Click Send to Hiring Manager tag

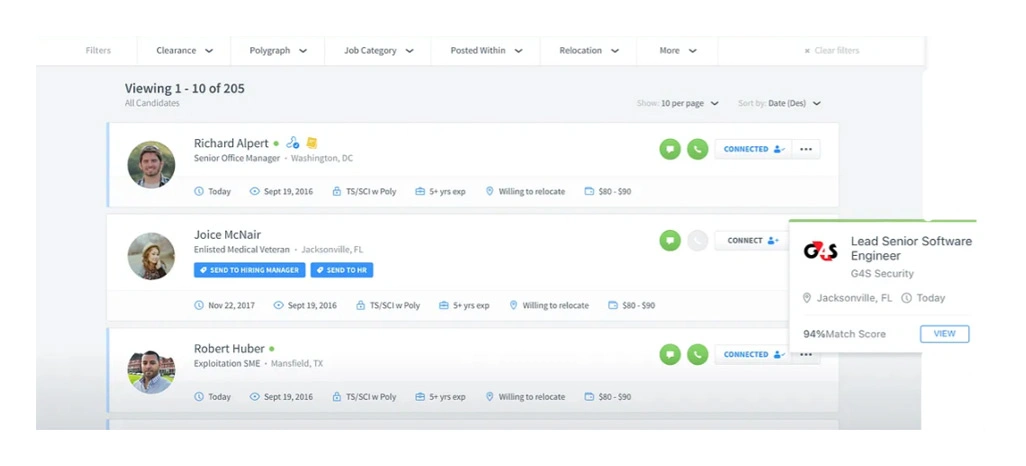pos(249,270)
